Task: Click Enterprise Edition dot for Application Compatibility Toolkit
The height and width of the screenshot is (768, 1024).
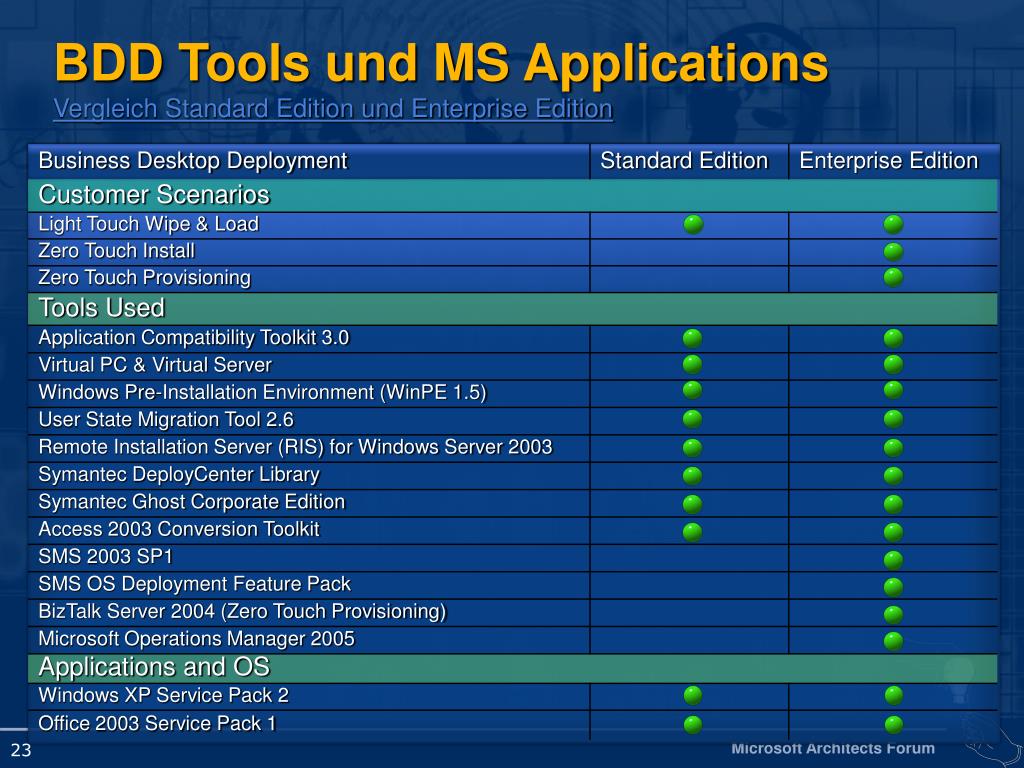Action: 893,338
